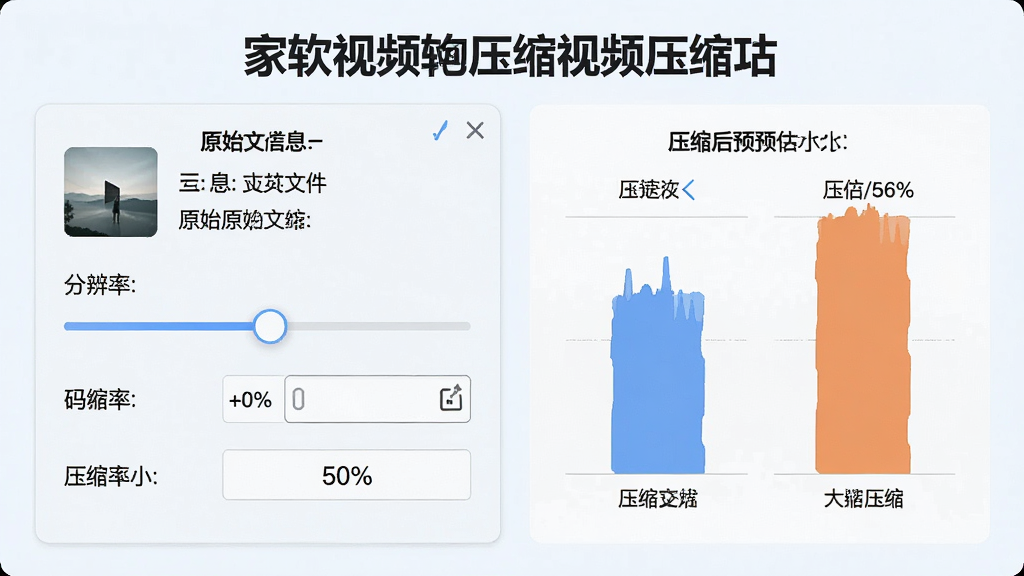Click the +0% bitrate box
This screenshot has width=1024, height=576.
[x=253, y=399]
